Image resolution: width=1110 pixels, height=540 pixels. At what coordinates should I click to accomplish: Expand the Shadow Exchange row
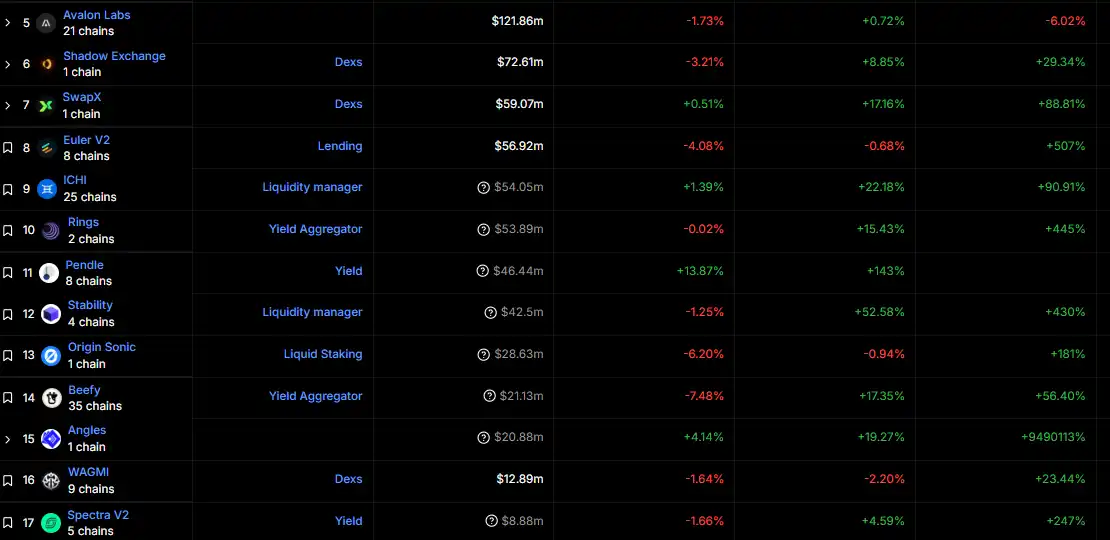pos(8,64)
